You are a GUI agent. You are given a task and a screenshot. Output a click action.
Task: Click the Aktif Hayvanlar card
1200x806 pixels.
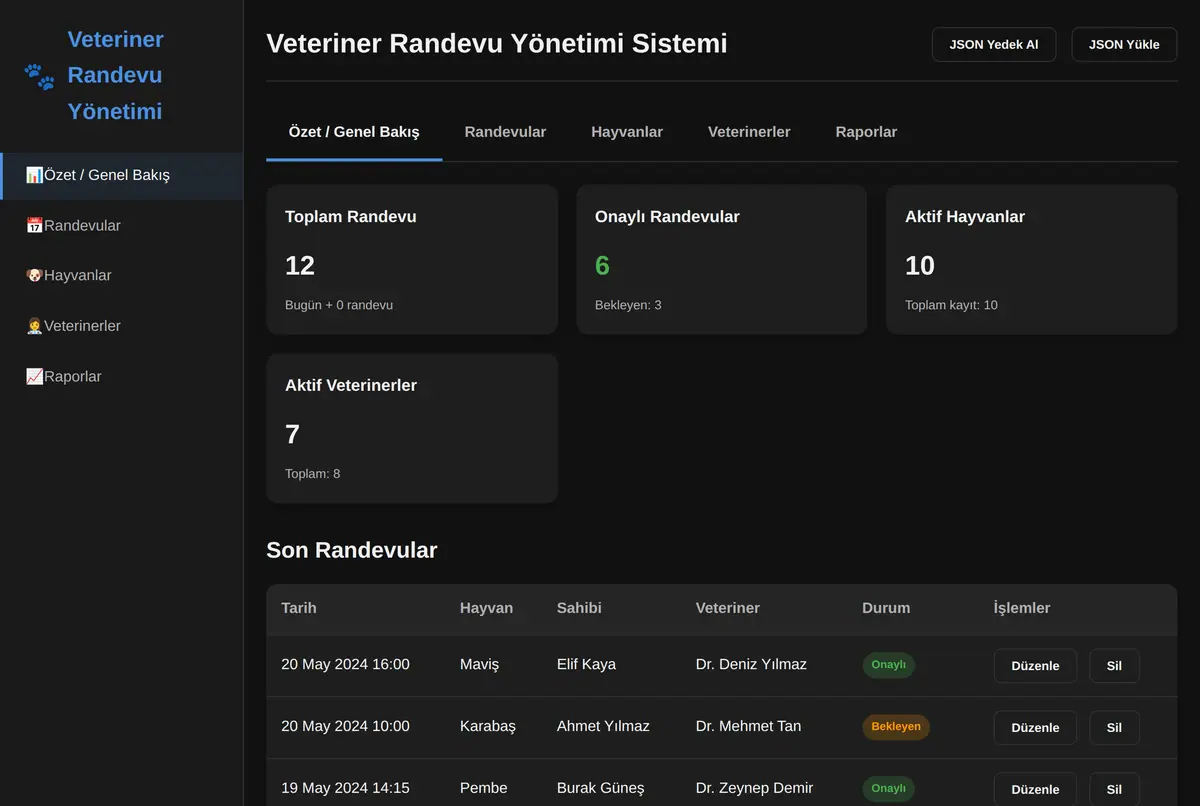pos(1032,259)
